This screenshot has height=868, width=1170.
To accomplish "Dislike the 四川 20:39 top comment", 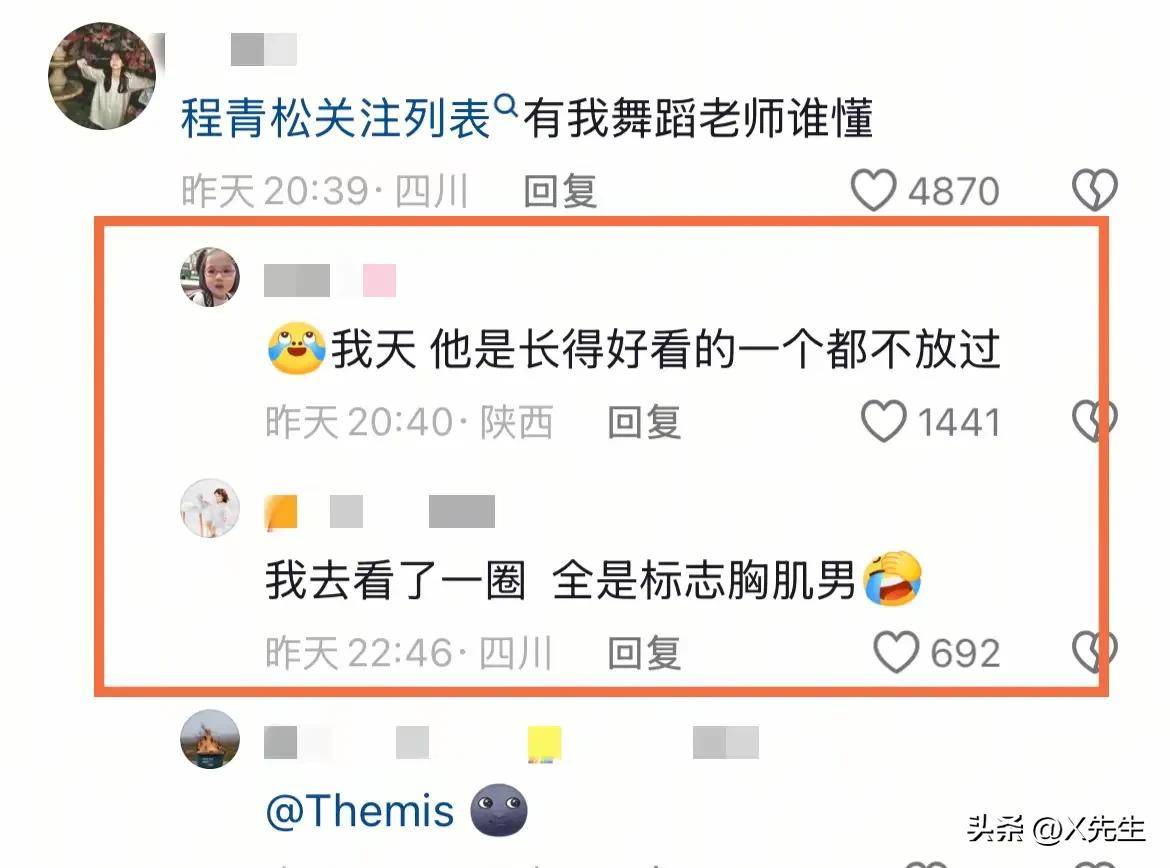I will (x=1094, y=190).
